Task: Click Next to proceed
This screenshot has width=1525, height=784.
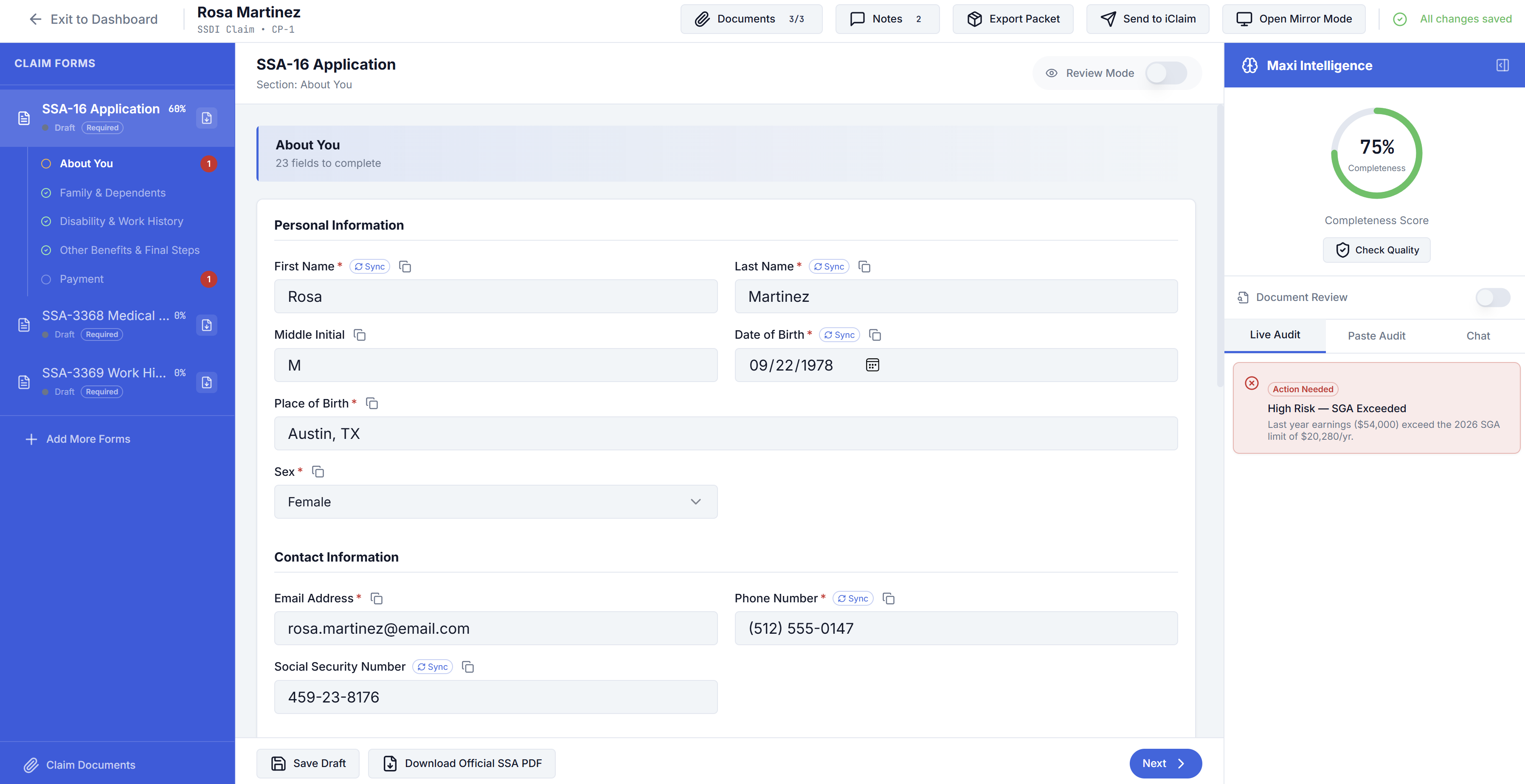Action: coord(1165,763)
